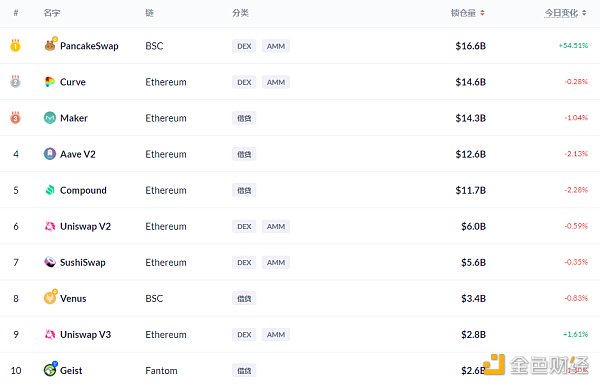This screenshot has height=386, width=600.
Task: Open the SushiSwap project name link
Action: [83, 262]
